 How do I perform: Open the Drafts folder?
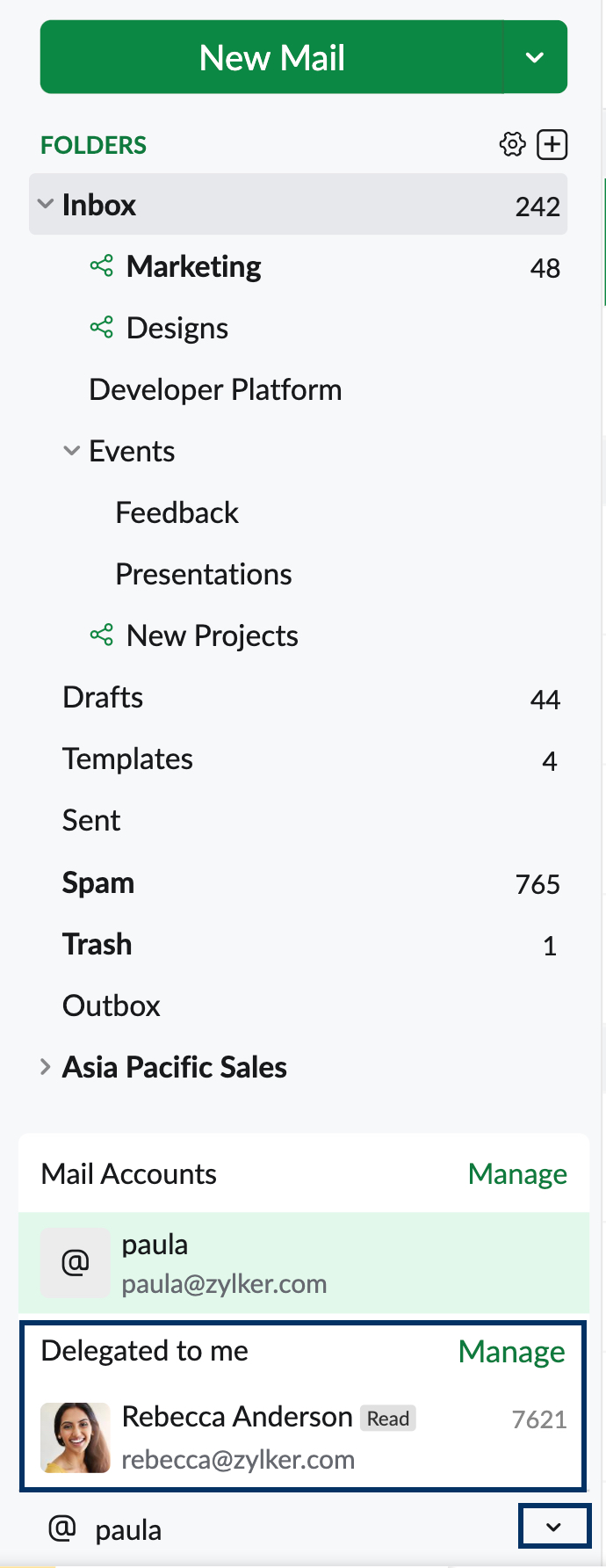[103, 698]
